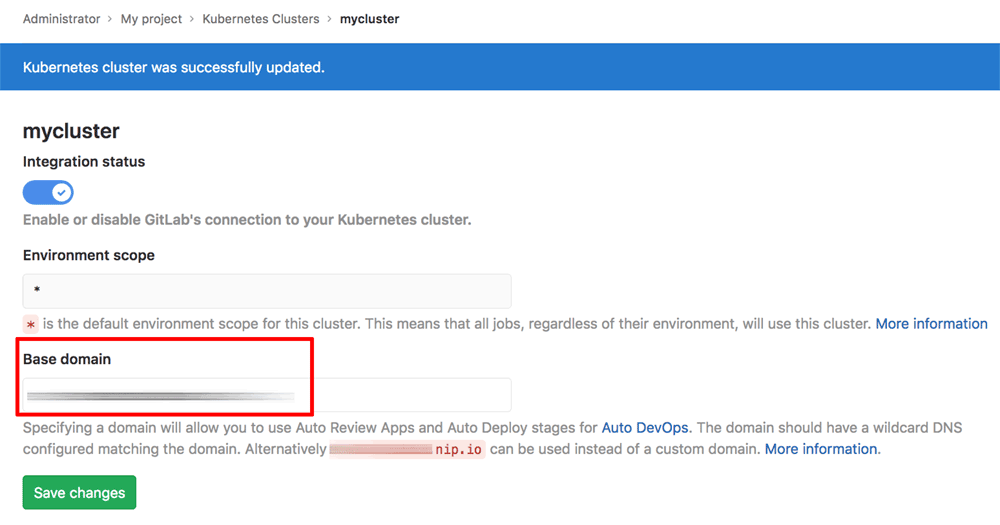This screenshot has width=1000, height=525.
Task: Click the Base domain label
Action: [67, 358]
